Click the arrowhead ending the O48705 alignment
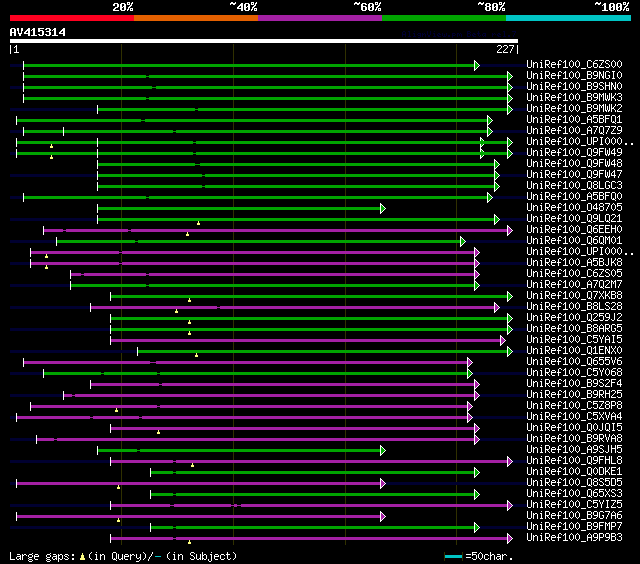This screenshot has width=640, height=564. click(x=383, y=209)
